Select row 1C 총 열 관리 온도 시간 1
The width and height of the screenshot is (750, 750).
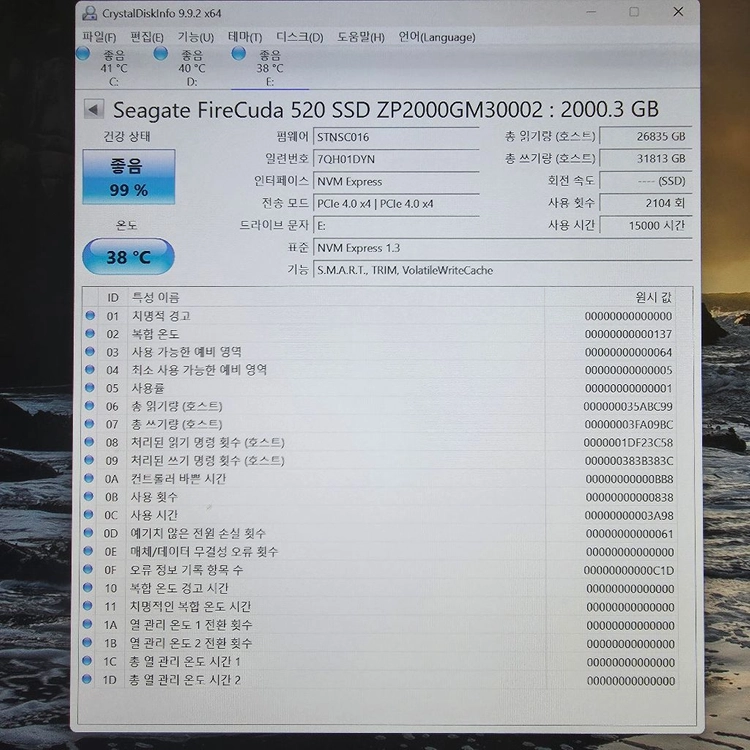coord(381,662)
